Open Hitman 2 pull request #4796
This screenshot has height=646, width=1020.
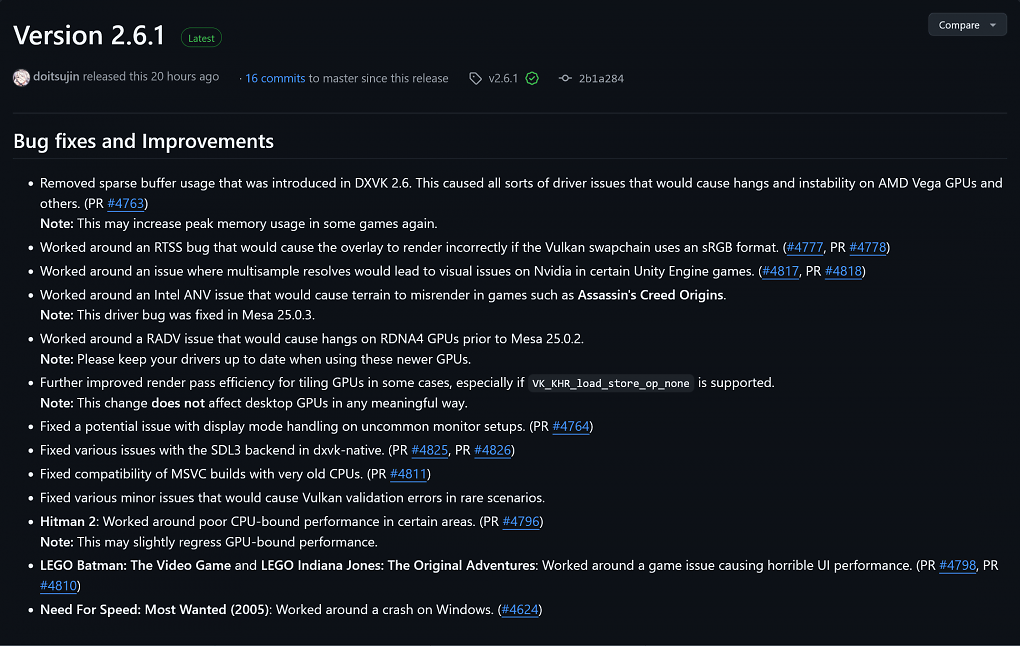point(521,521)
